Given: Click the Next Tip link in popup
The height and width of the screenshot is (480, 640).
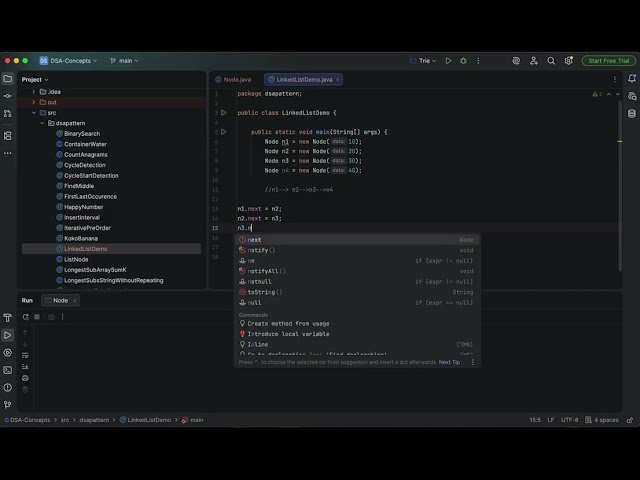Looking at the screenshot, I should click(x=449, y=362).
